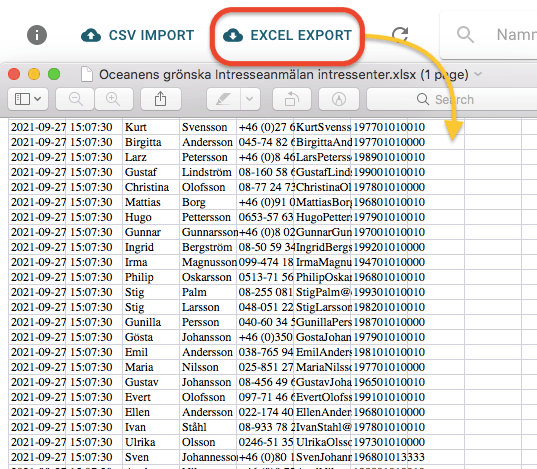Select surname cell Gunnarsson
Screen dimensions: 537x469
click(x=208, y=232)
